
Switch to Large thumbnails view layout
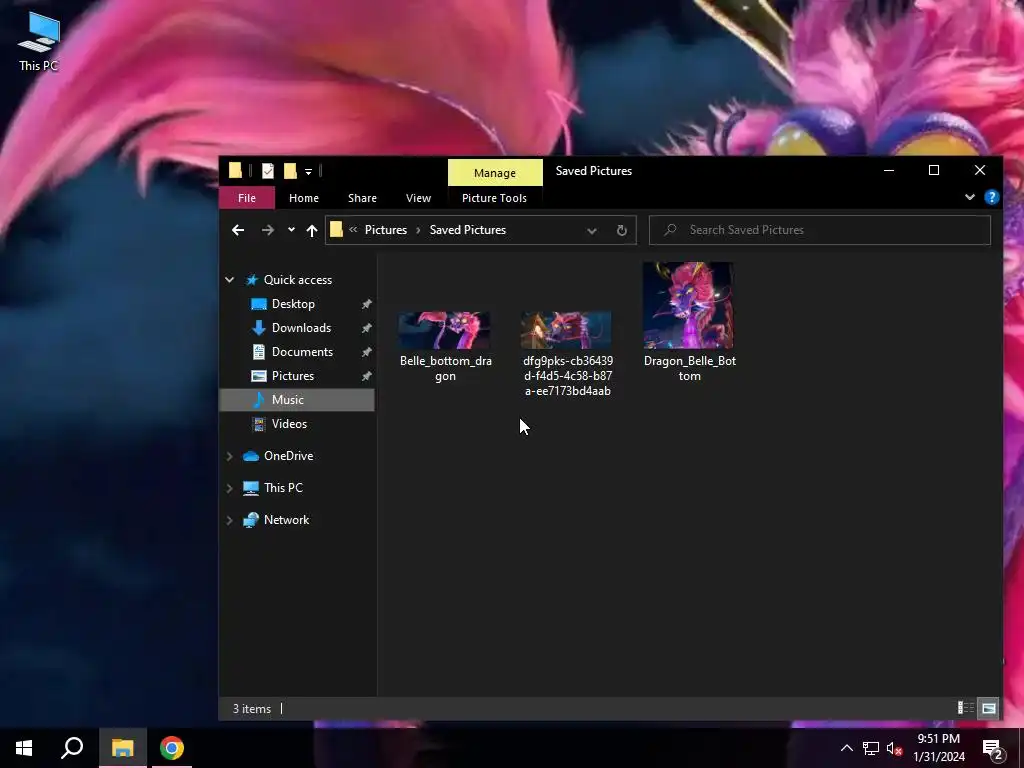point(989,708)
